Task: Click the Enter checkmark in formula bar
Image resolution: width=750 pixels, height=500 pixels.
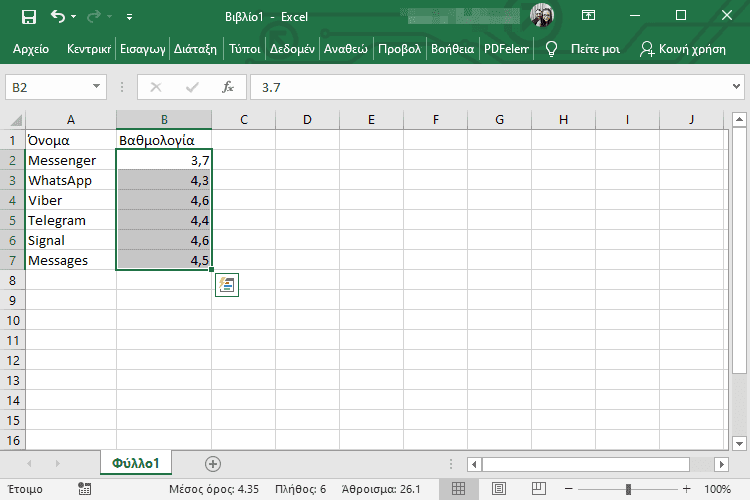Action: pyautogui.click(x=192, y=87)
